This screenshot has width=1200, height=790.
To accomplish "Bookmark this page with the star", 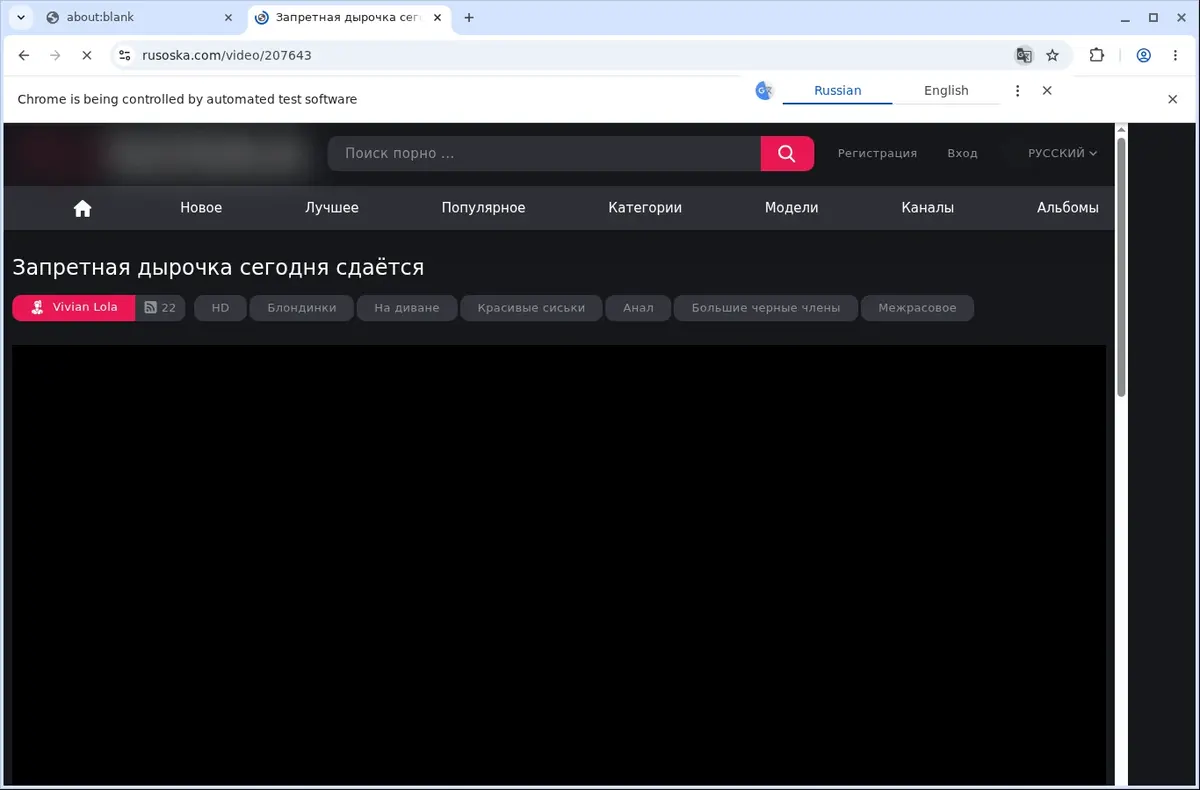I will 1052,56.
